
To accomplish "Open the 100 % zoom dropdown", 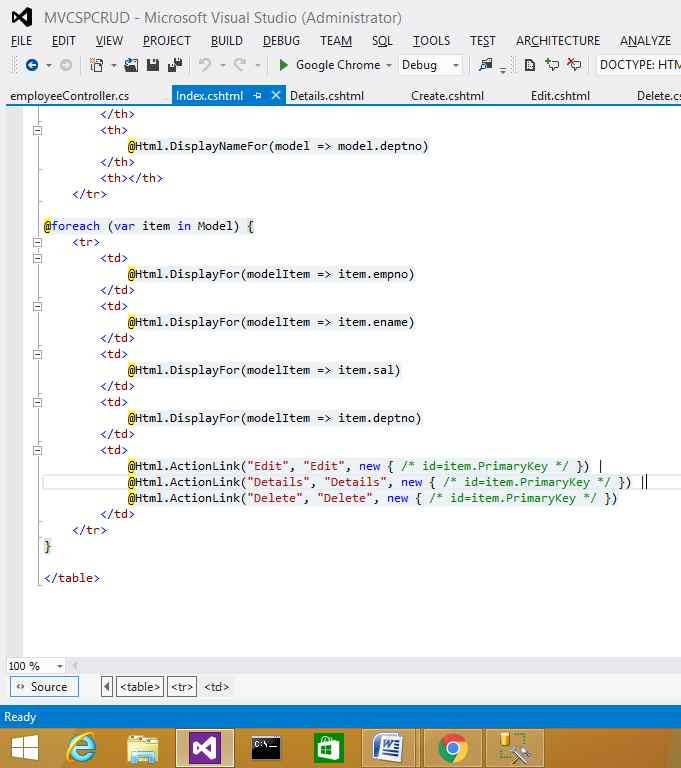I will pyautogui.click(x=60, y=666).
